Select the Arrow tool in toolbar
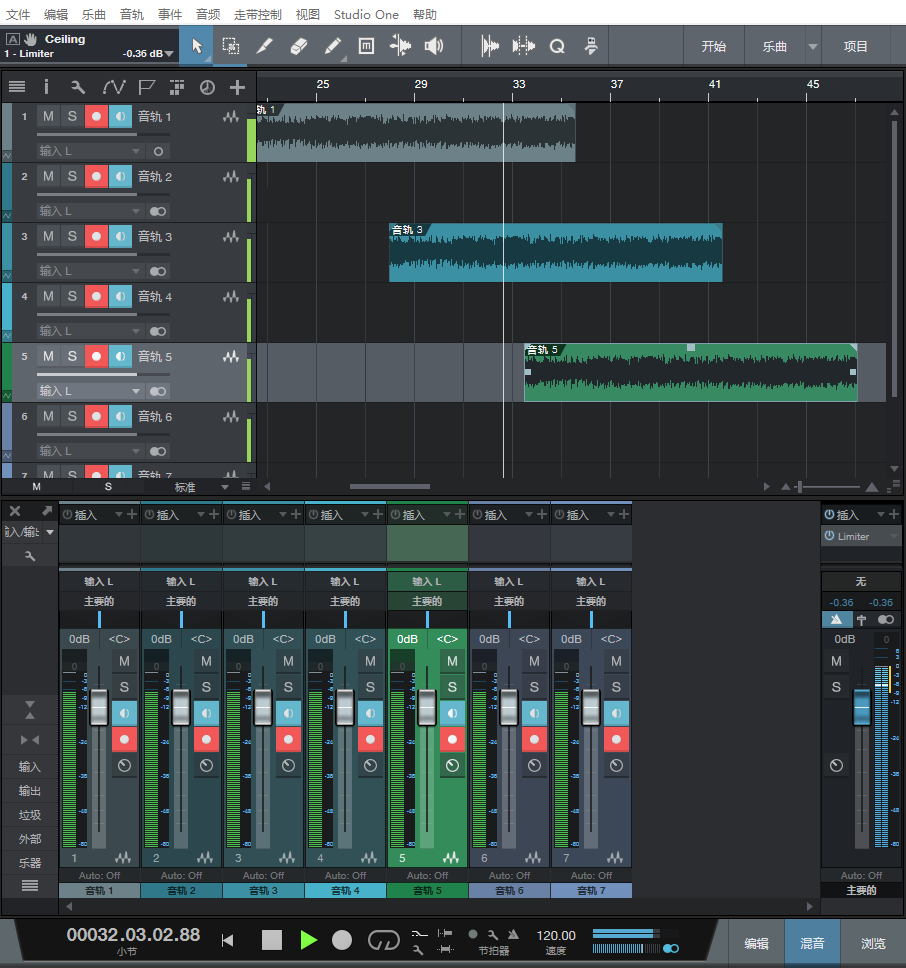 pyautogui.click(x=197, y=46)
